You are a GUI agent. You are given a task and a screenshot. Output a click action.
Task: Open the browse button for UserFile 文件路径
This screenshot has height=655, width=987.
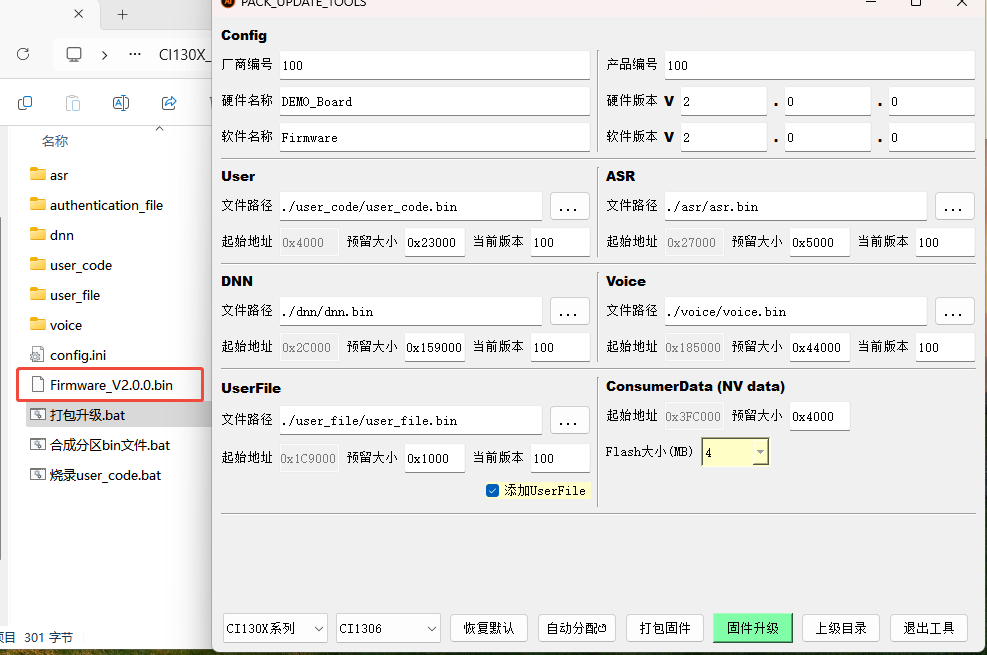(569, 420)
